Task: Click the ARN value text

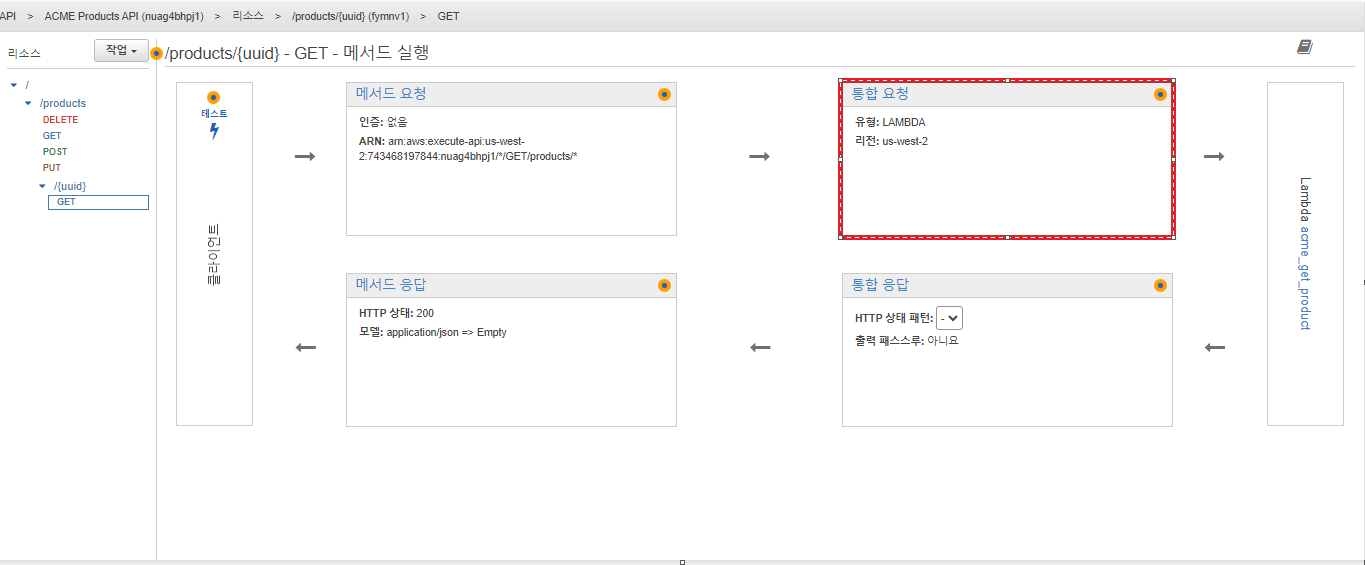Action: tap(468, 149)
